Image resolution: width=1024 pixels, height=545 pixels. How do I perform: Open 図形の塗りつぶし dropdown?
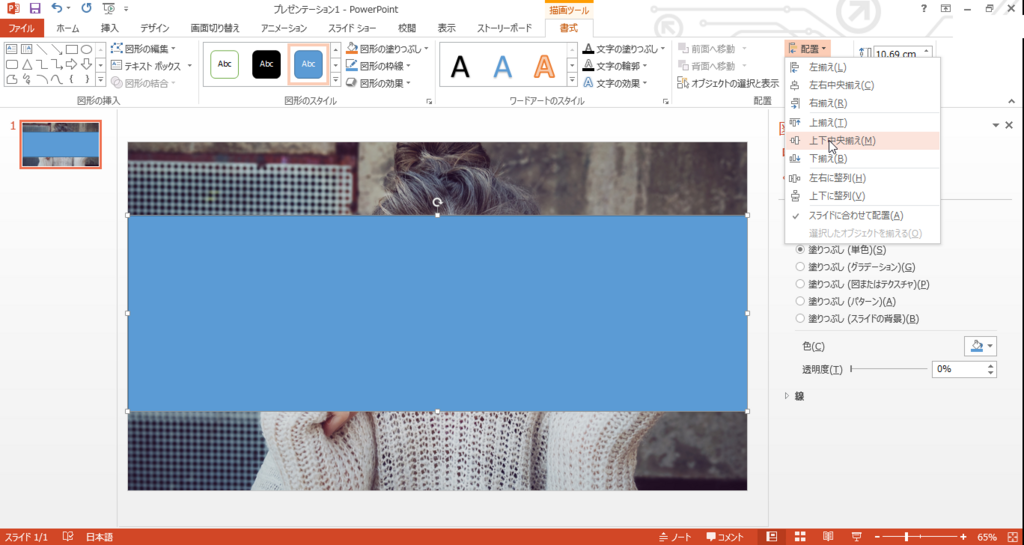click(x=387, y=49)
